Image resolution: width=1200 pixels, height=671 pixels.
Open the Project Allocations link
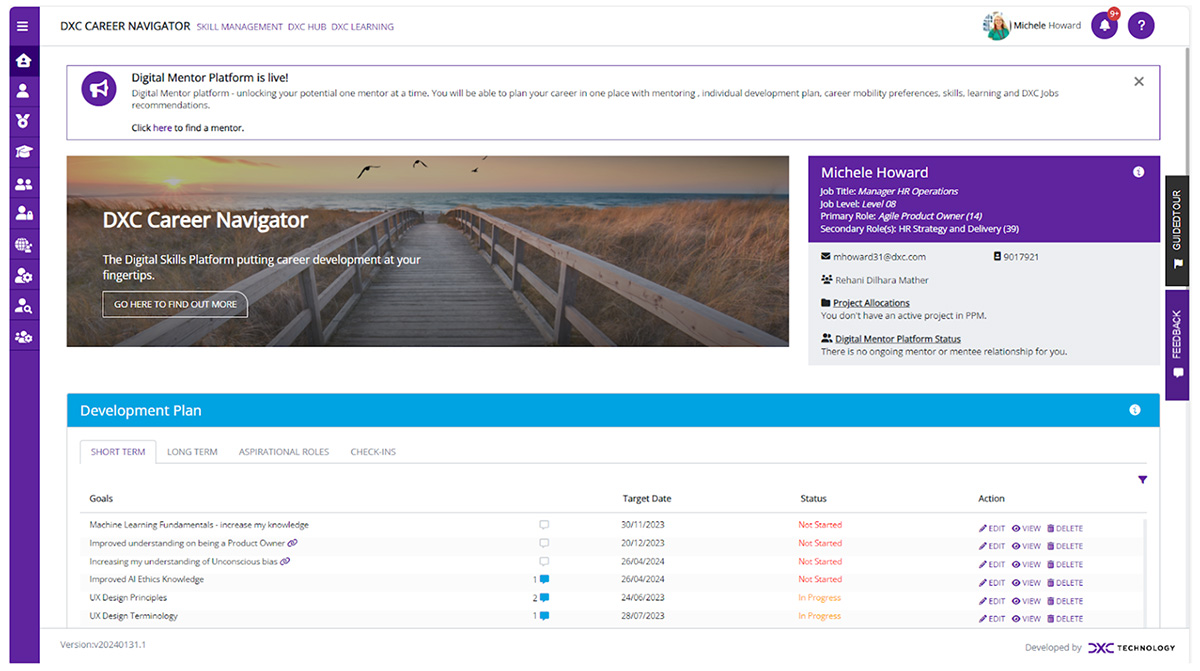[x=871, y=303]
